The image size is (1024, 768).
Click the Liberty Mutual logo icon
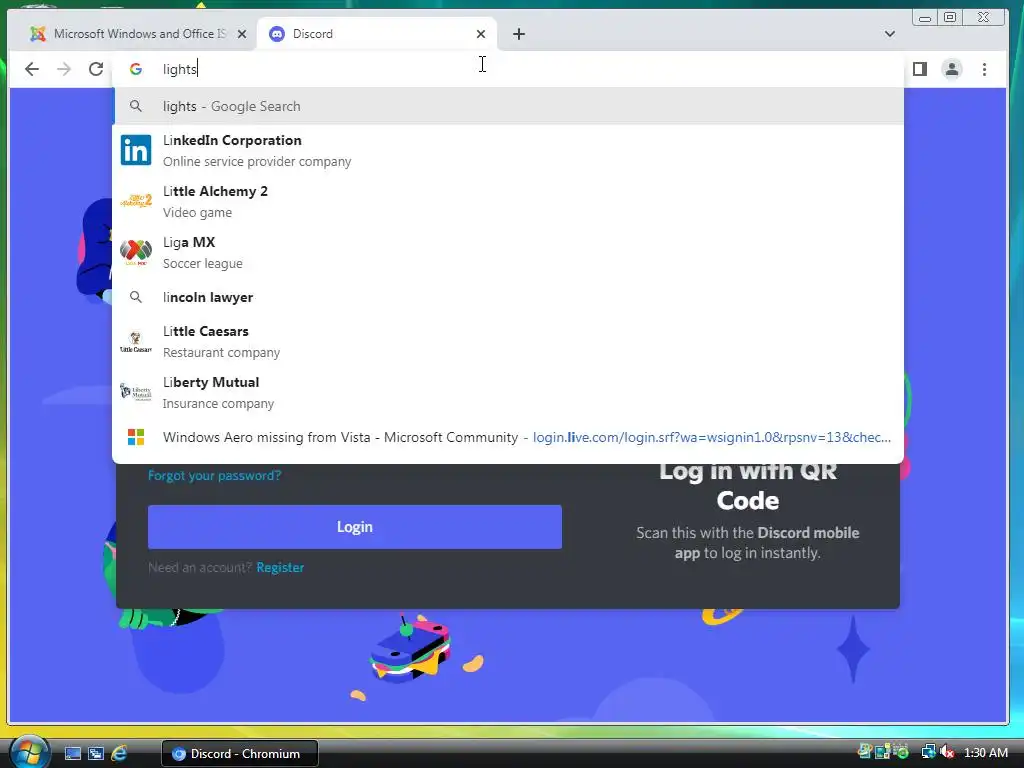tap(136, 392)
